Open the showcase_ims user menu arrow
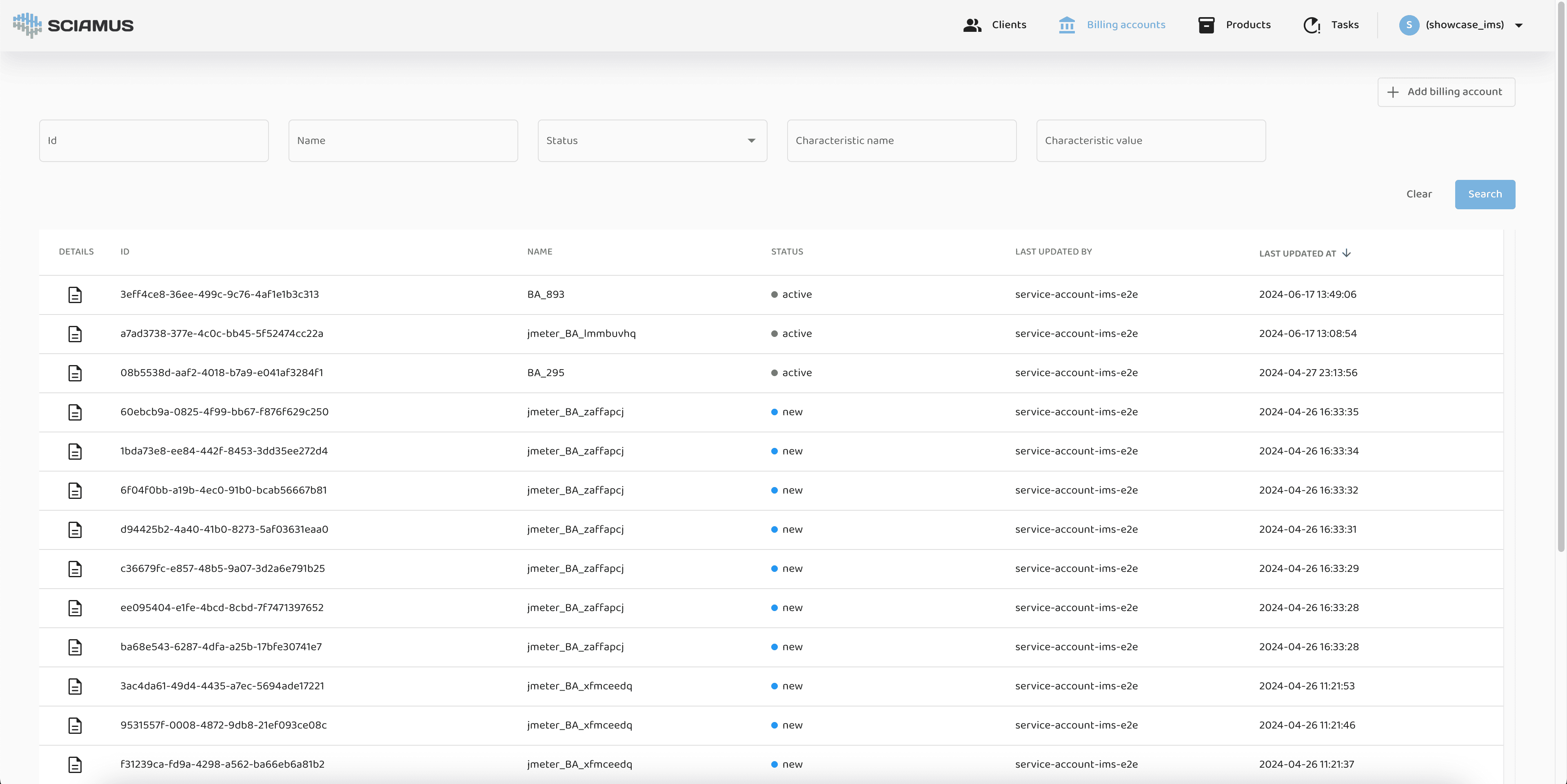1567x784 pixels. [x=1518, y=26]
